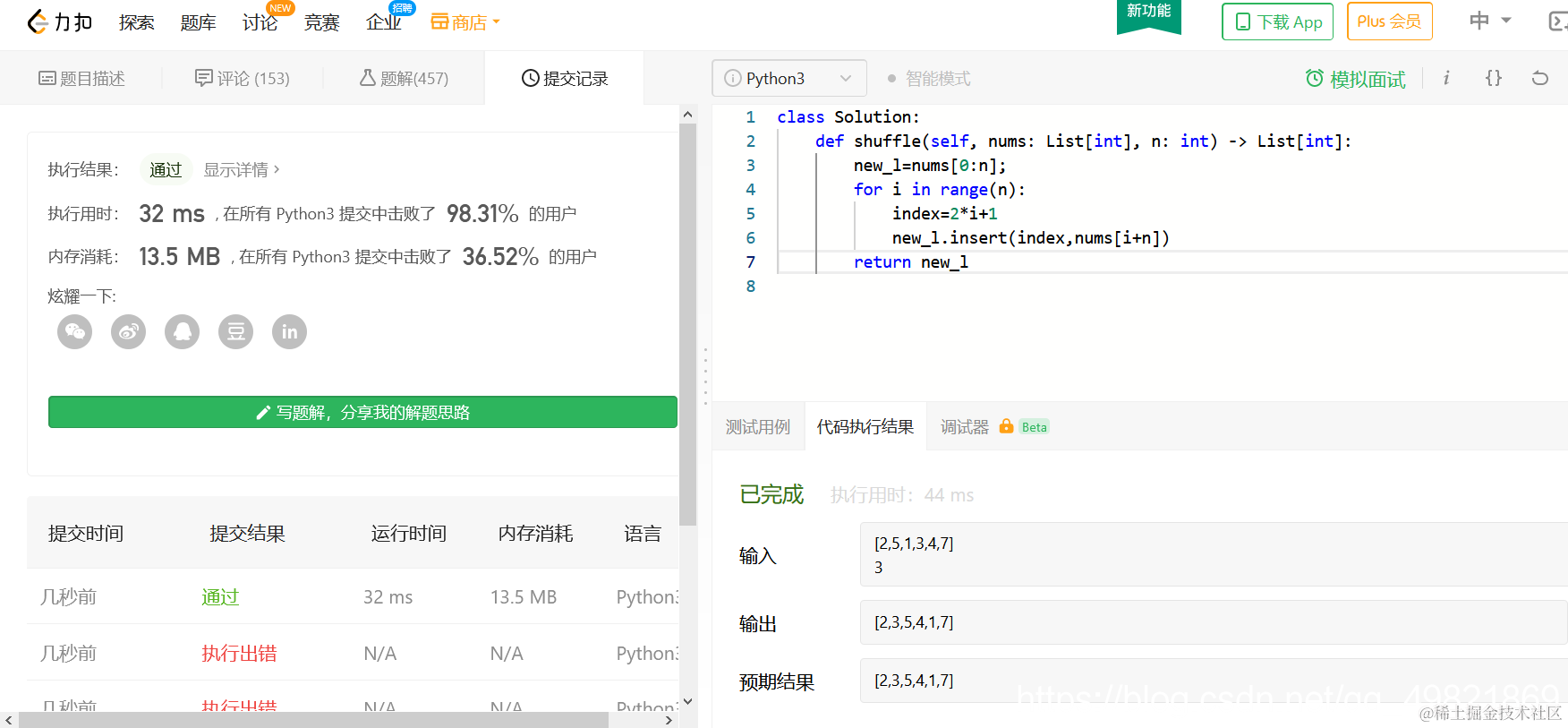Share result via Weibo icon
1568x728 pixels.
[x=129, y=332]
